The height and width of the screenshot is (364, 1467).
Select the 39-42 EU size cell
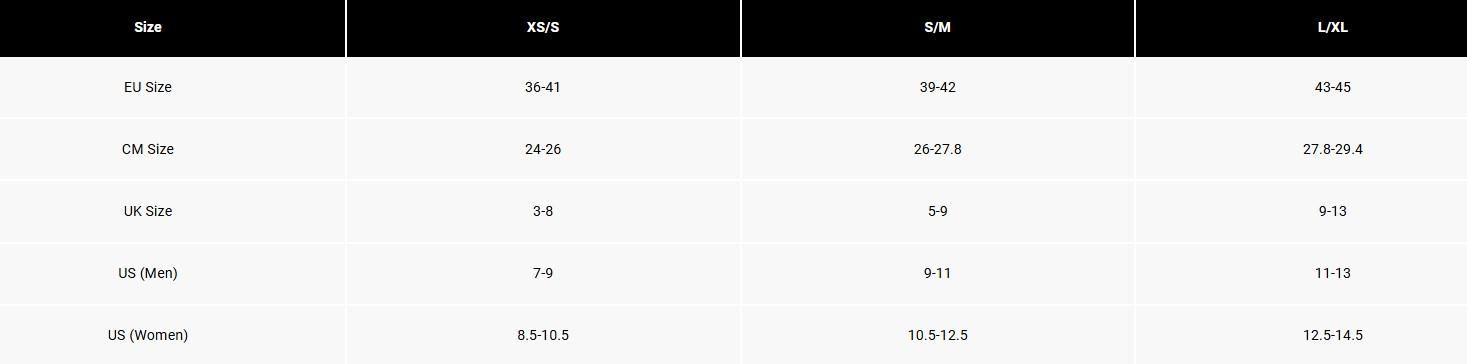938,87
